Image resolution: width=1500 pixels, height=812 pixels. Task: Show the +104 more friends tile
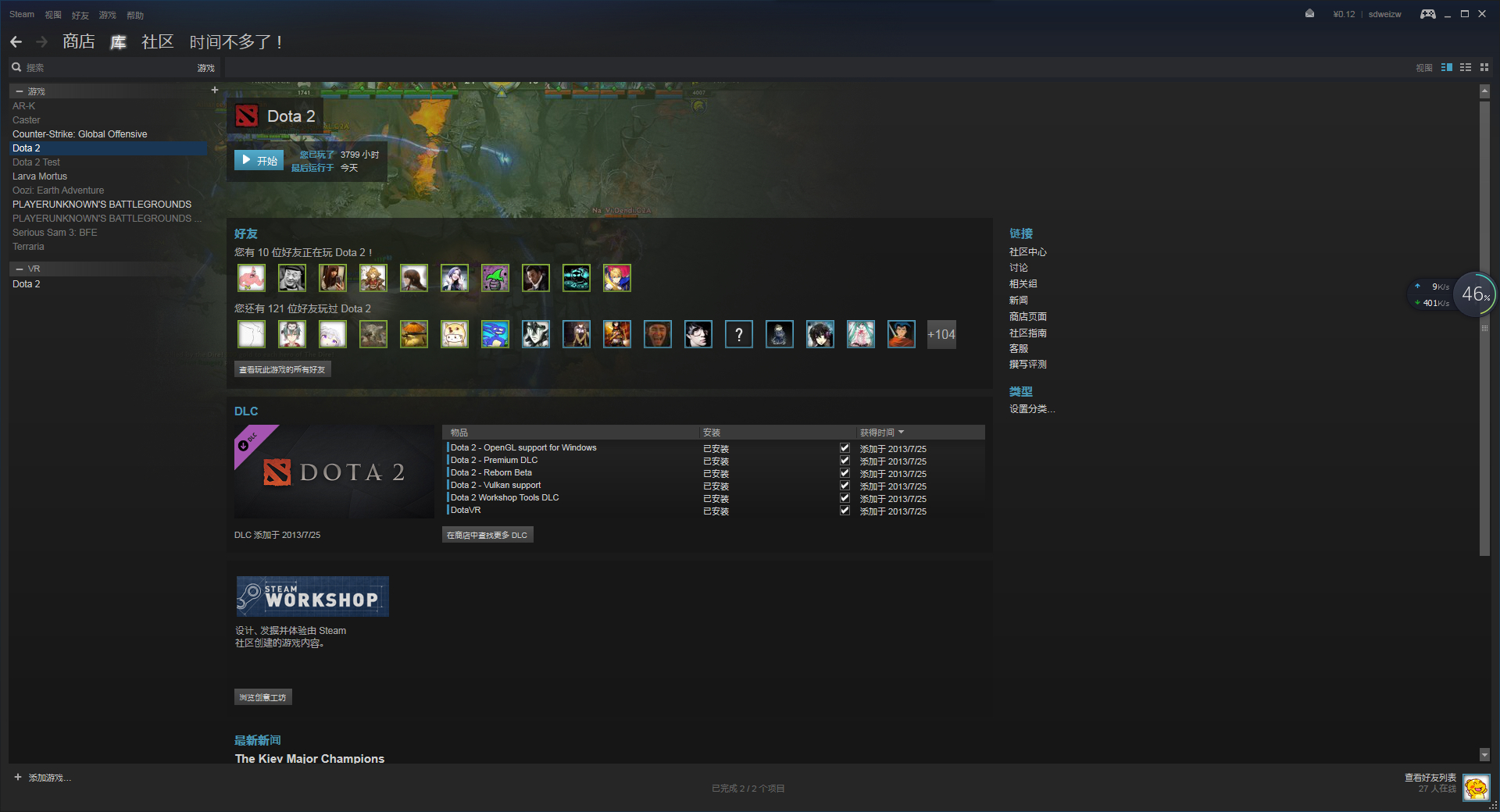click(941, 334)
